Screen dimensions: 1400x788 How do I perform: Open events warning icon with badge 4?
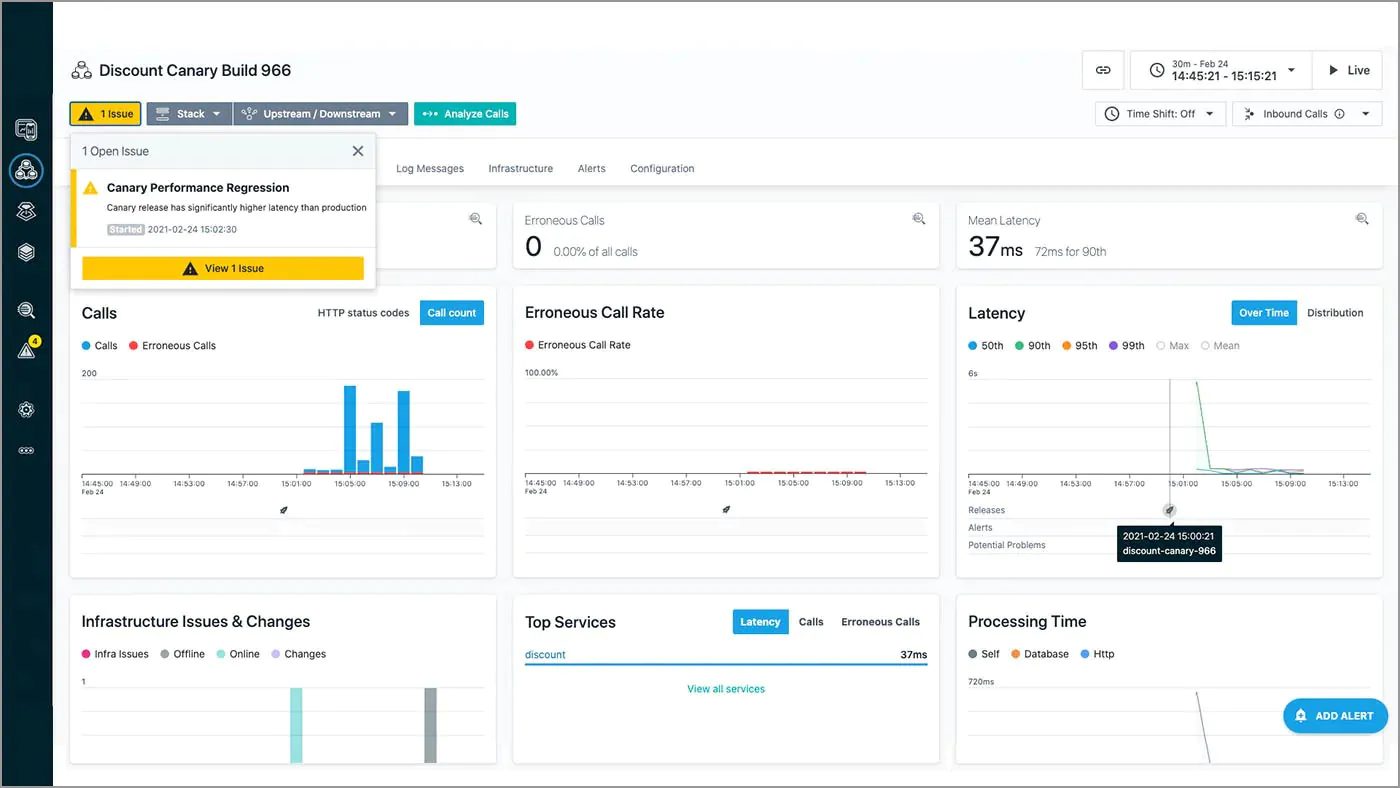coord(27,349)
